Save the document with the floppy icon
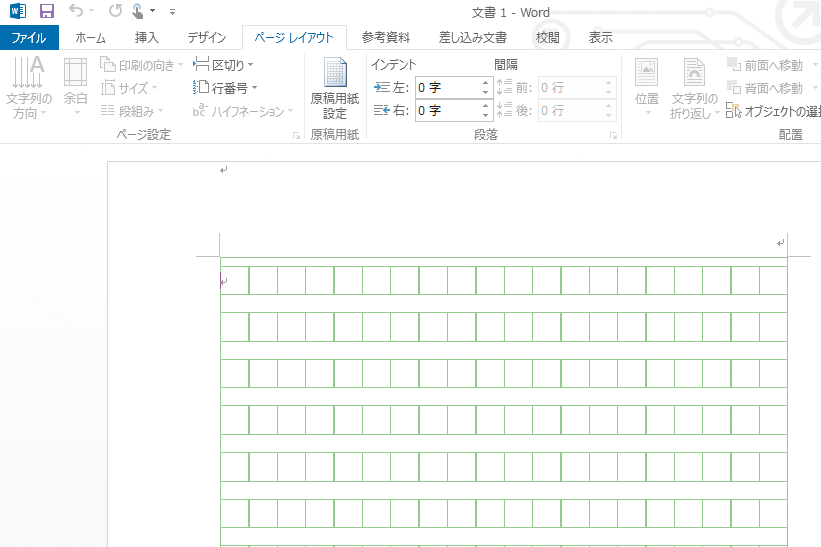This screenshot has width=821, height=547. [x=47, y=10]
